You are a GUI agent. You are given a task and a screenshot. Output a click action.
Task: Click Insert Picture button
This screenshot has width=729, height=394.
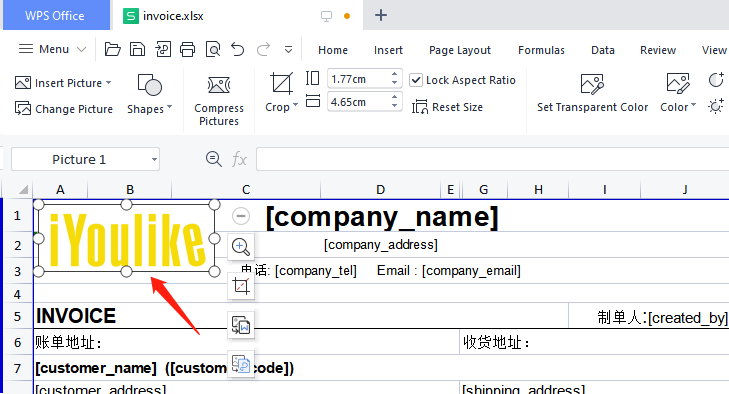tap(58, 83)
